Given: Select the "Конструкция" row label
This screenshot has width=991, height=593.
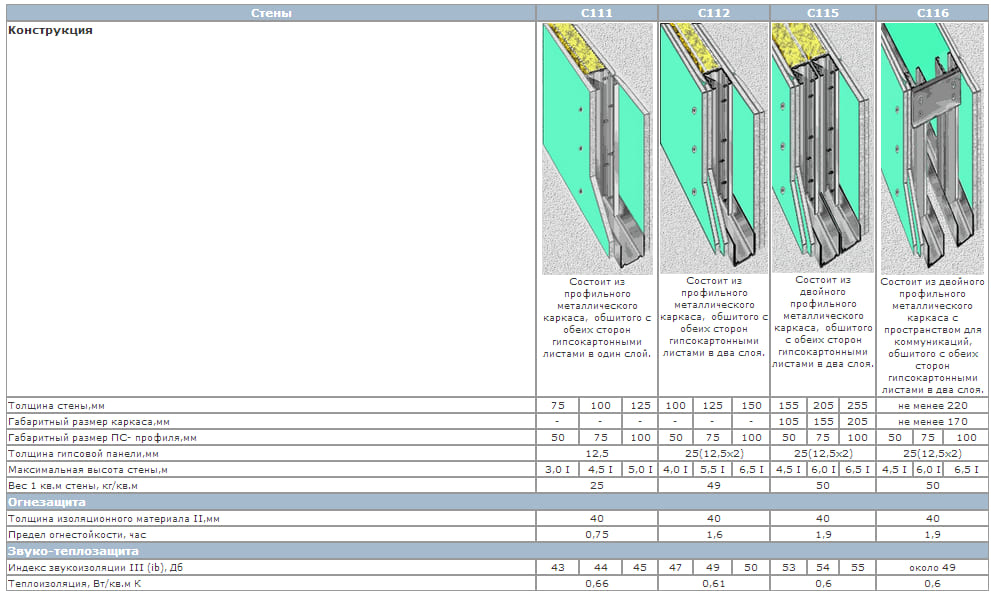Looking at the screenshot, I should pyautogui.click(x=50, y=31).
